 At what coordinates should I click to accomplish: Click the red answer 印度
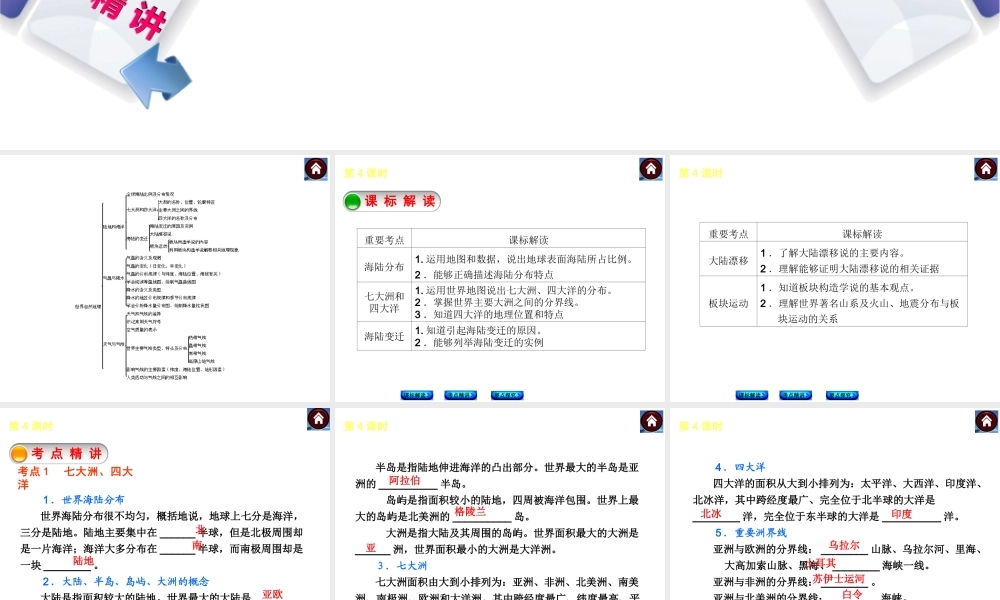(902, 513)
